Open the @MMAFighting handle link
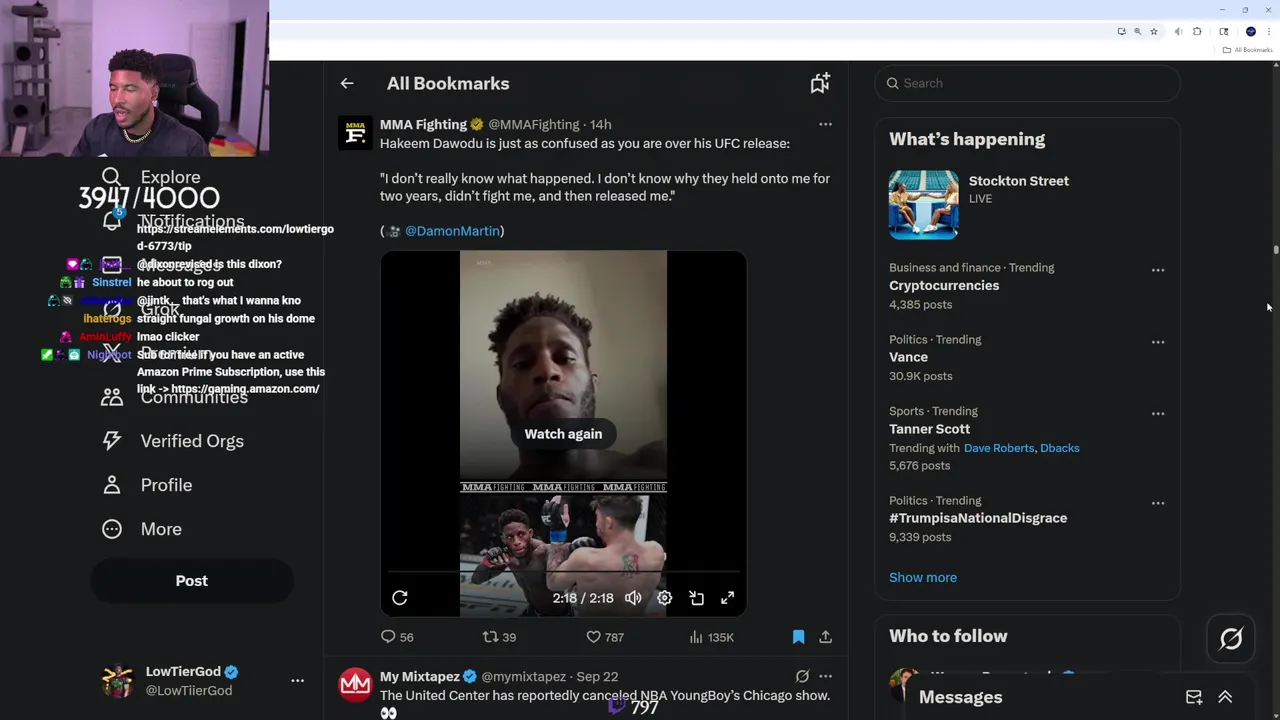 (x=533, y=125)
